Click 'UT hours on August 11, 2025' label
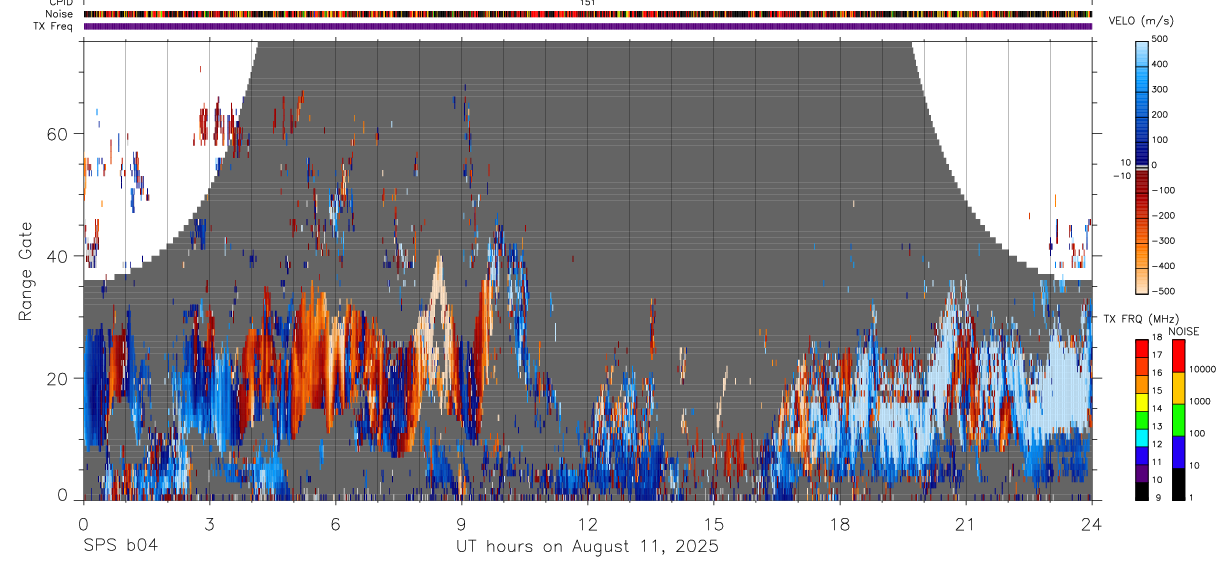The width and height of the screenshot is (1228, 567). (587, 546)
